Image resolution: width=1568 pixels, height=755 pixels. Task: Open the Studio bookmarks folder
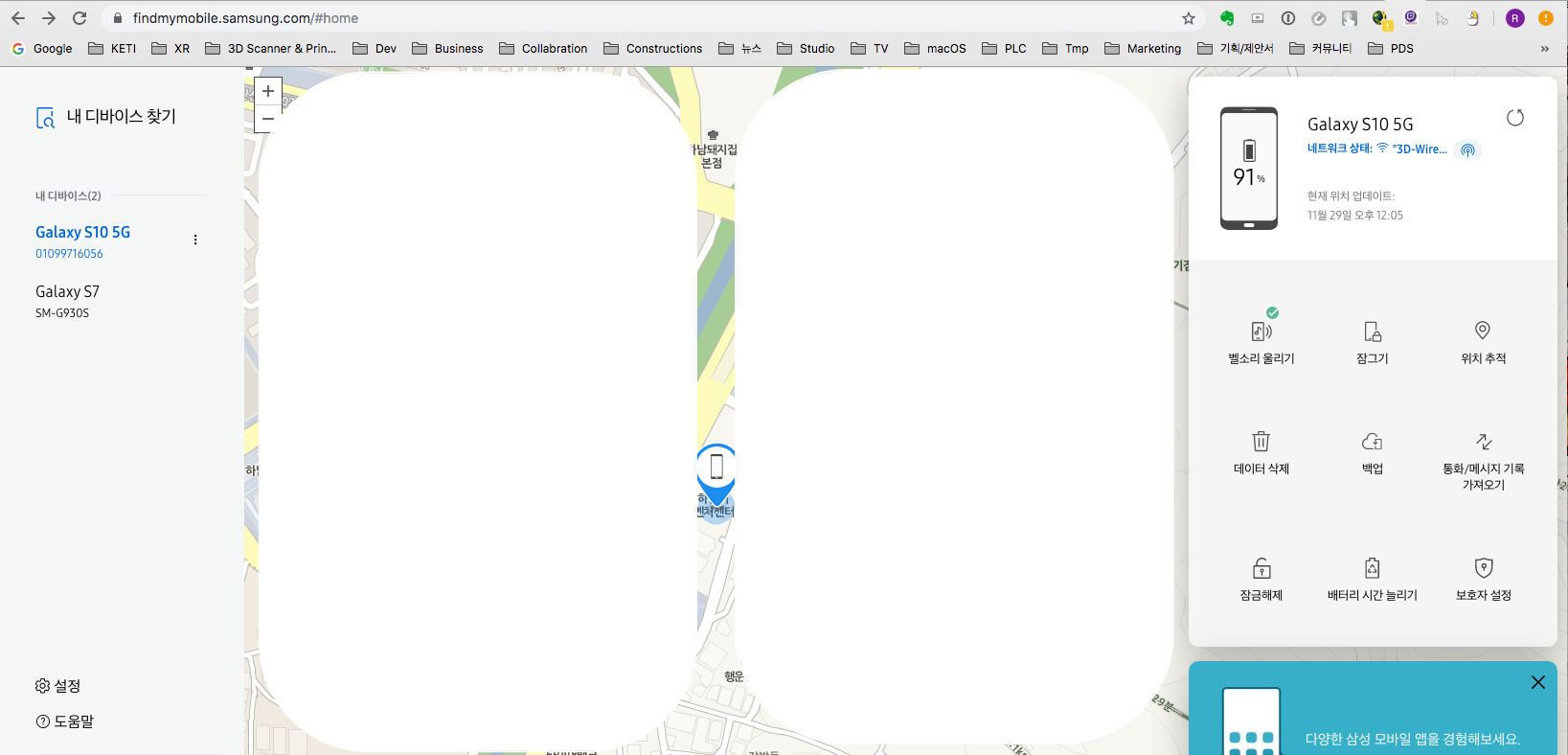[x=806, y=49]
